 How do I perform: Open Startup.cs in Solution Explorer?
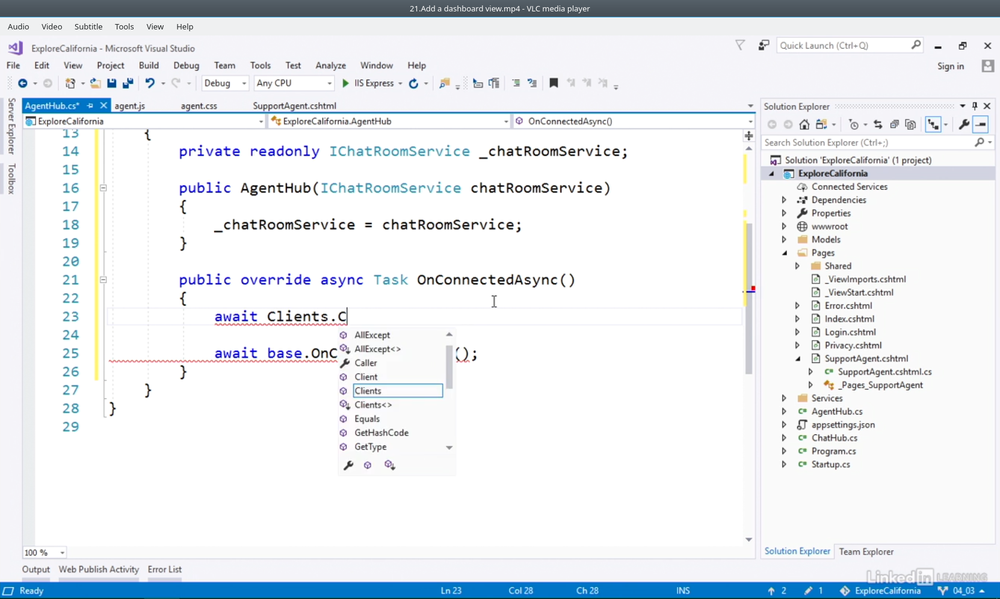coord(830,464)
